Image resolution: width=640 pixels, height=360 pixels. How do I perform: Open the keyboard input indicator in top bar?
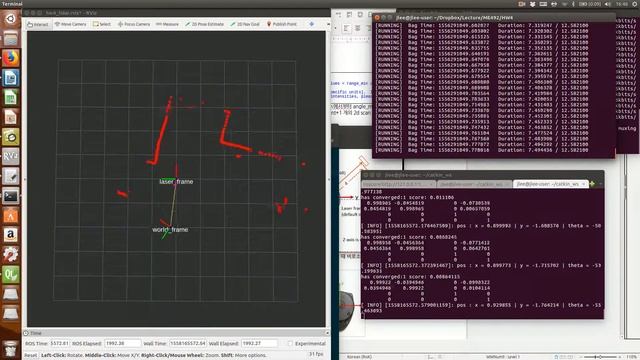tap(543, 4)
